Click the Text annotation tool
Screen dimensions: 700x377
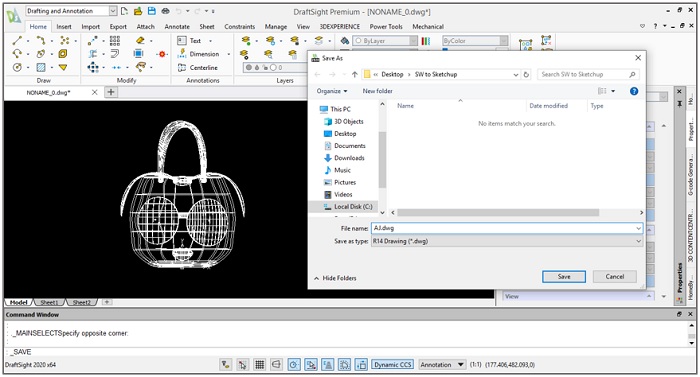coord(189,41)
